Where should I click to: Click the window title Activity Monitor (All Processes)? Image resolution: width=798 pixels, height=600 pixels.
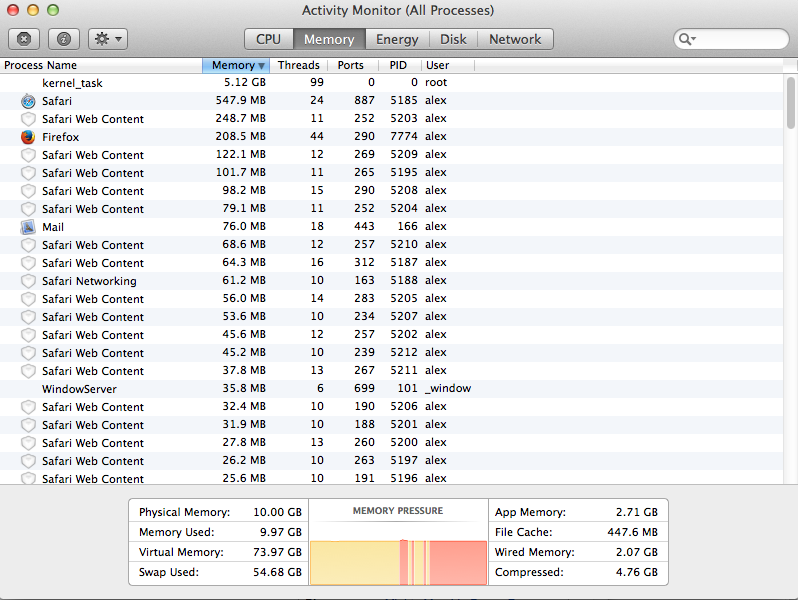[x=398, y=10]
